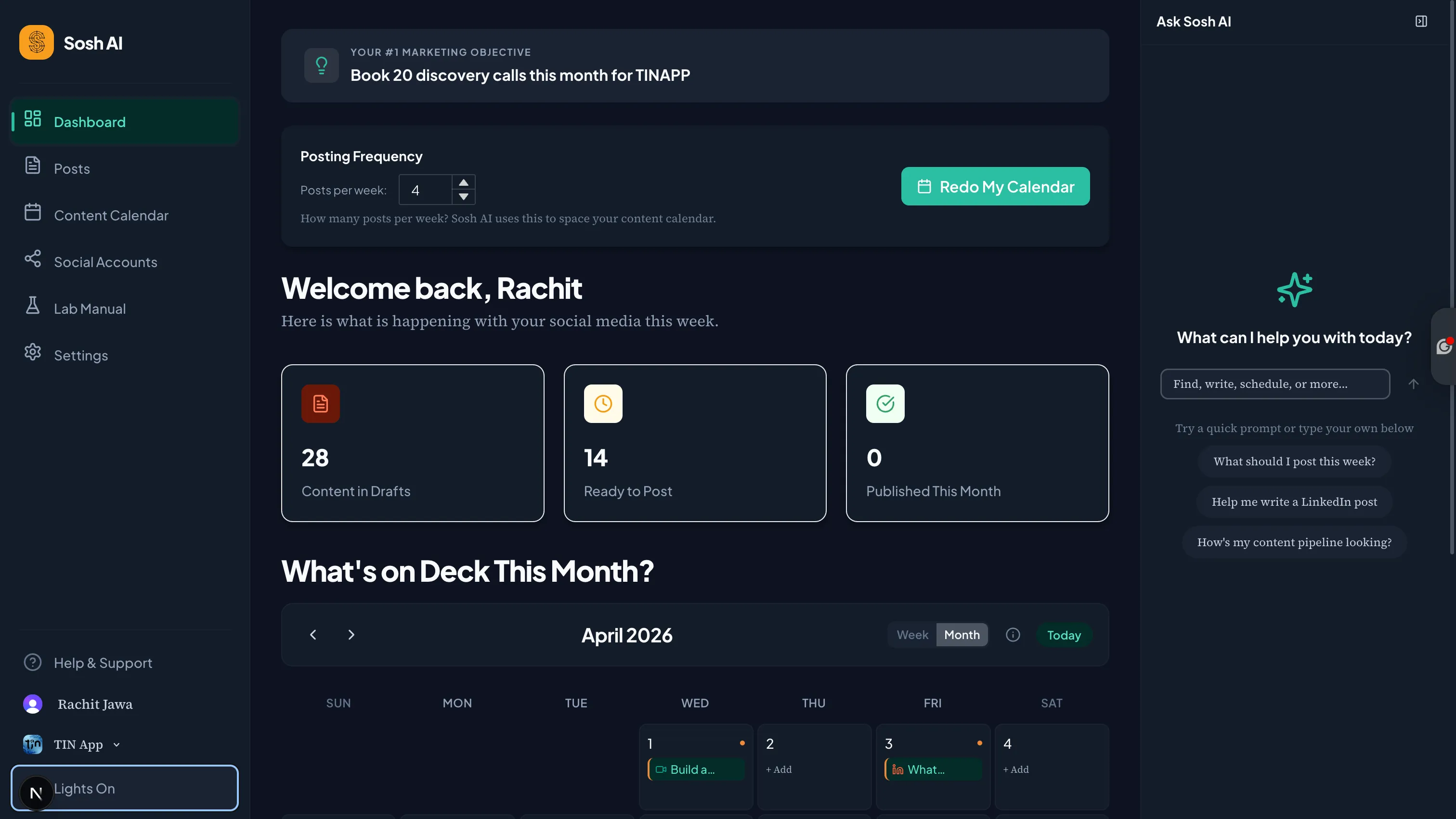Open the Build a... post on April 1

pos(696,769)
